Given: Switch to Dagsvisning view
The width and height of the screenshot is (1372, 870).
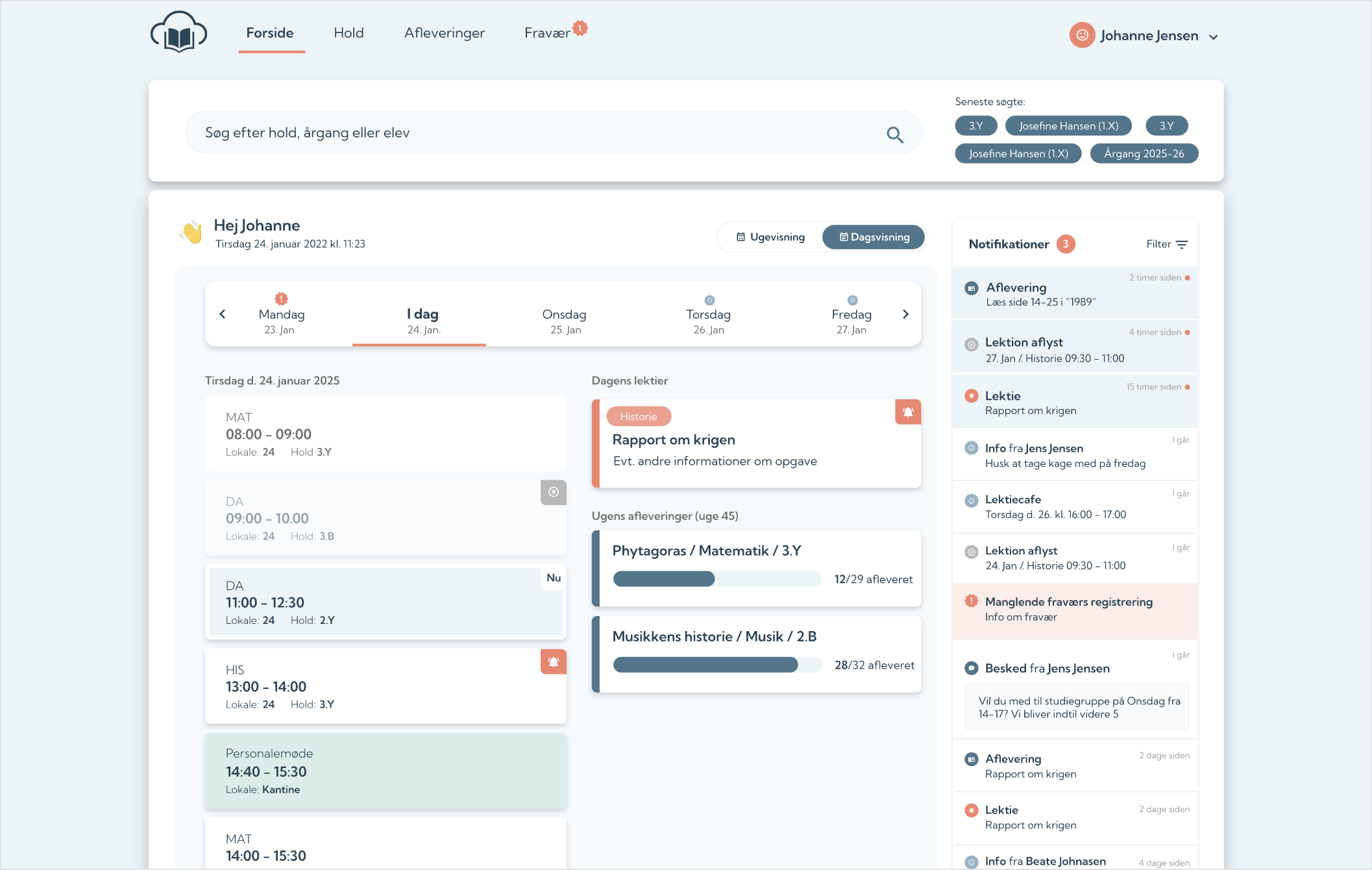Looking at the screenshot, I should tap(874, 237).
